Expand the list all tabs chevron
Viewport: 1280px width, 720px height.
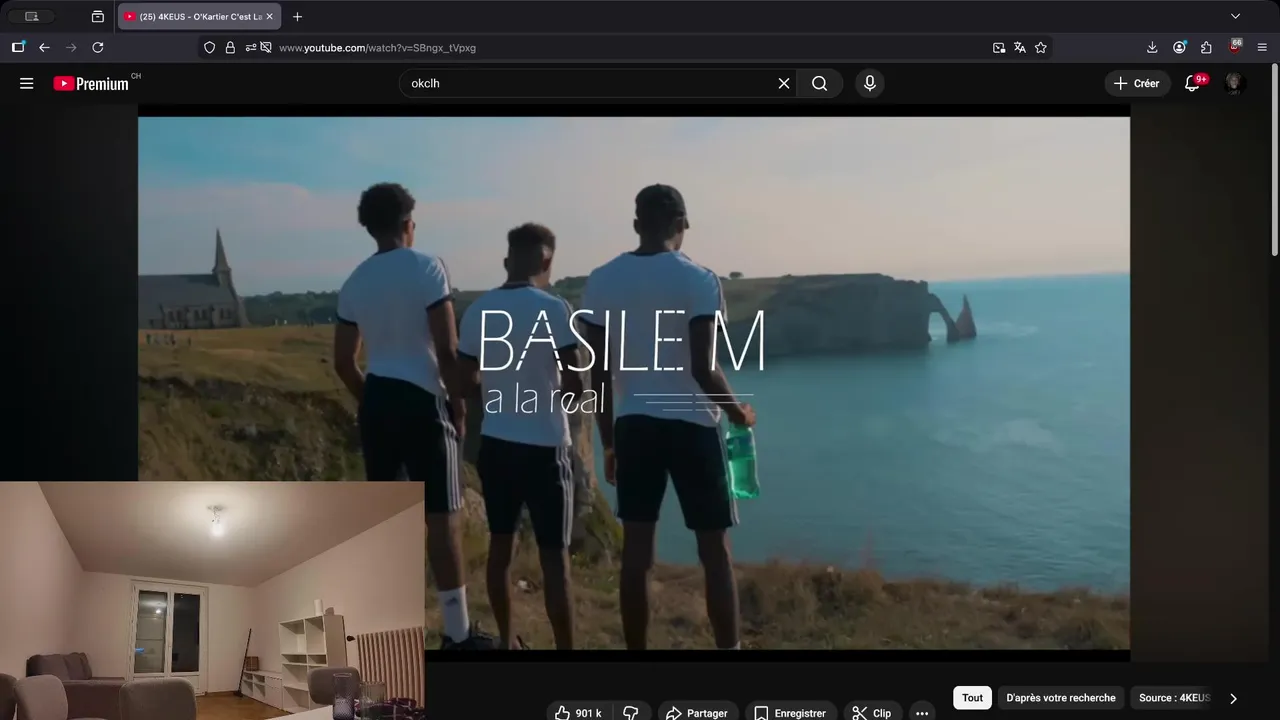pyautogui.click(x=1235, y=17)
